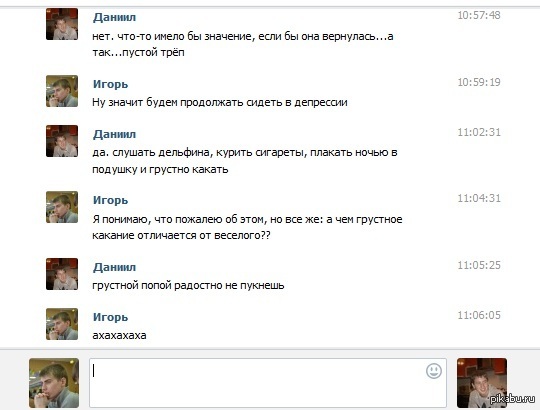Image resolution: width=540 pixels, height=410 pixels.
Task: Click Даниил's avatar at 10:57:48 message
Action: click(x=62, y=24)
